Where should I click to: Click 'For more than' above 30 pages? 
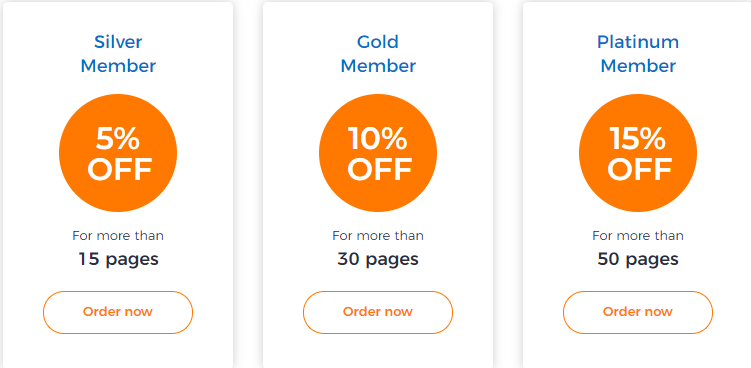coord(378,236)
